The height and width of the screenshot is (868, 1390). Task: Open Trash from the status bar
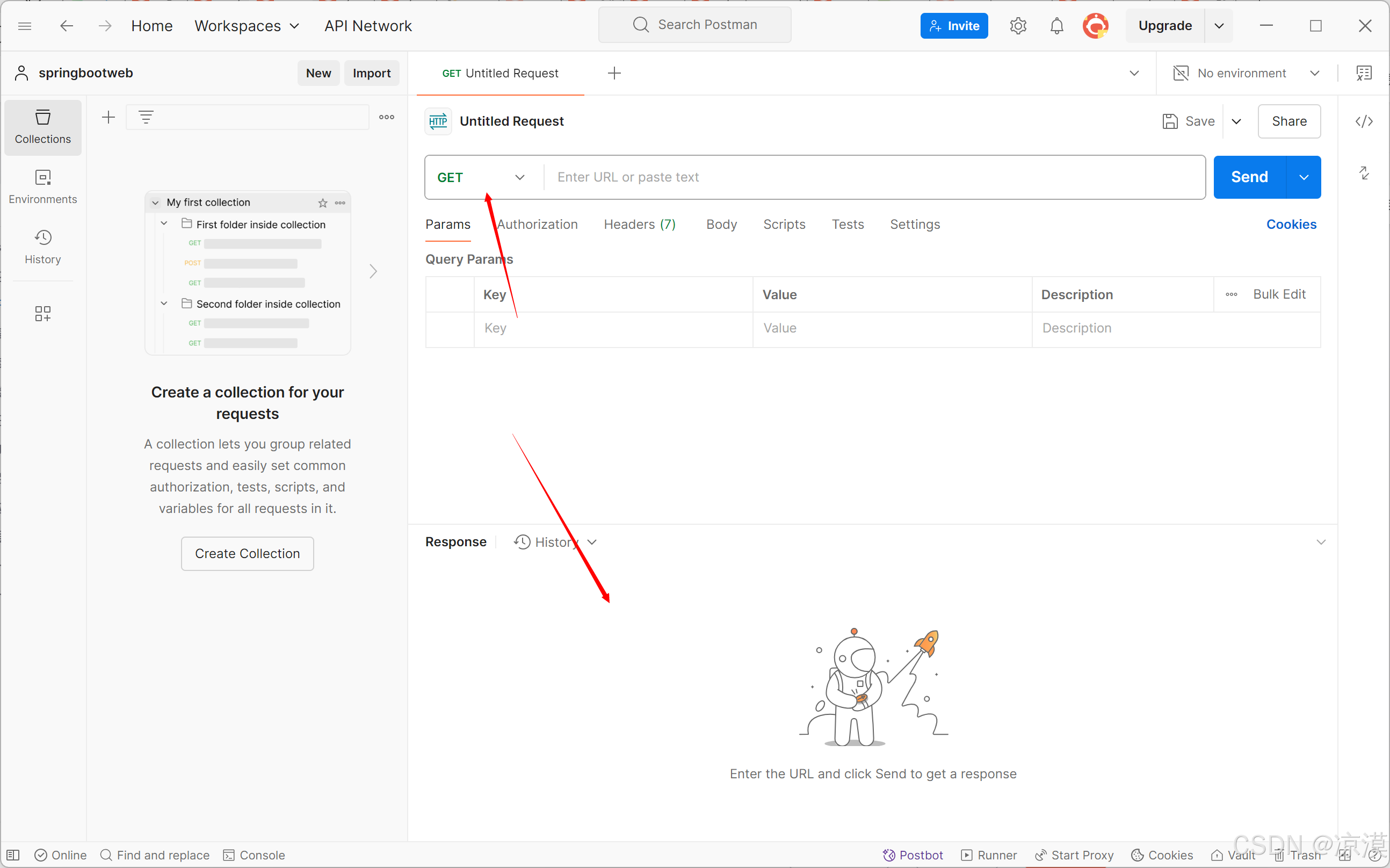click(1297, 855)
